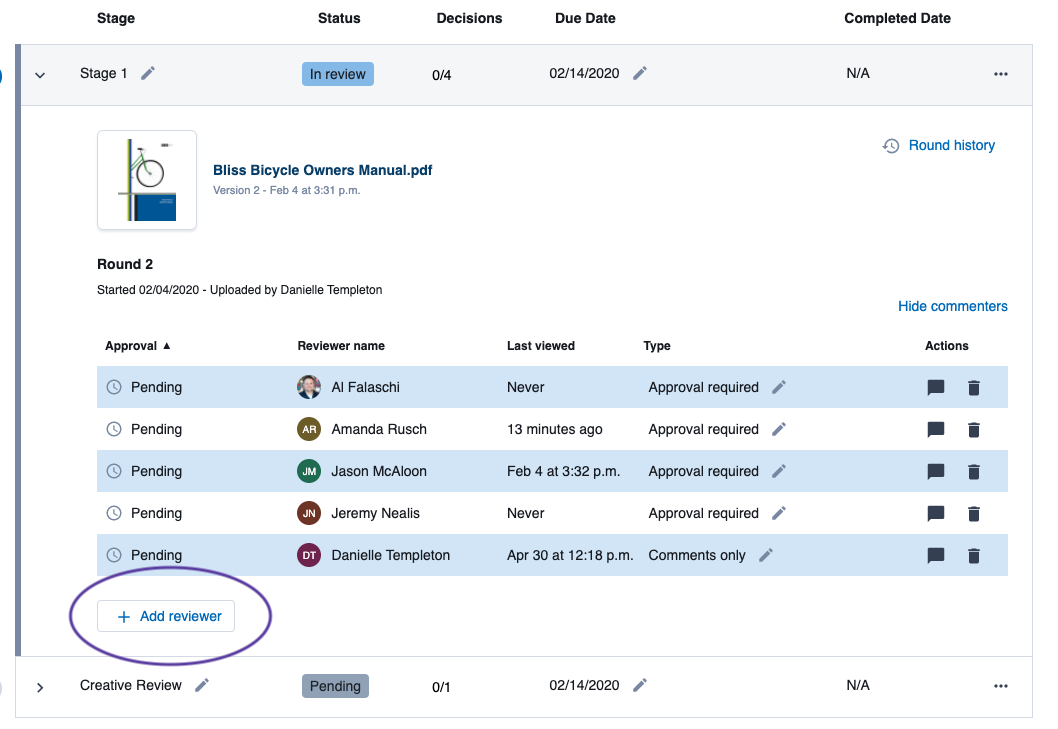Screen dimensions: 1058x729
Task: Open Creative Review more options menu
Action: click(x=1001, y=686)
